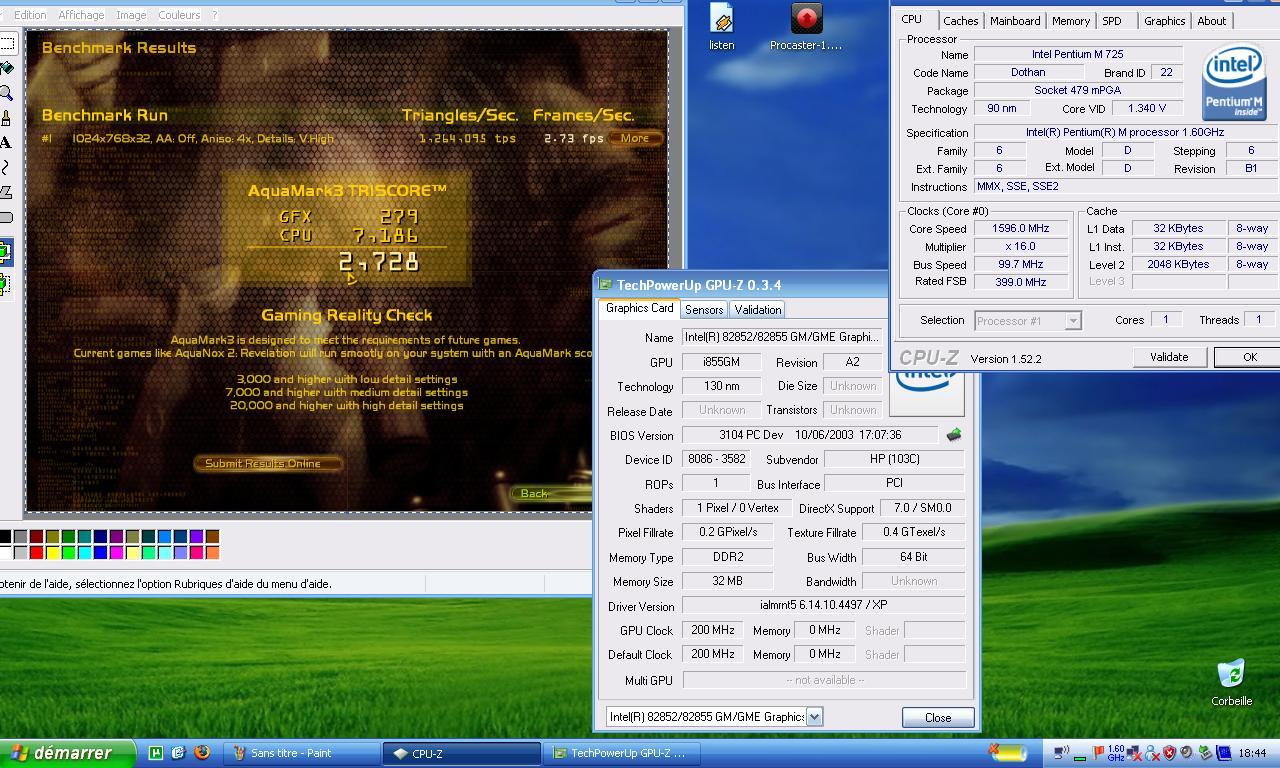The image size is (1280, 768).
Task: Select the Curve tool in Paint
Action: point(7,168)
